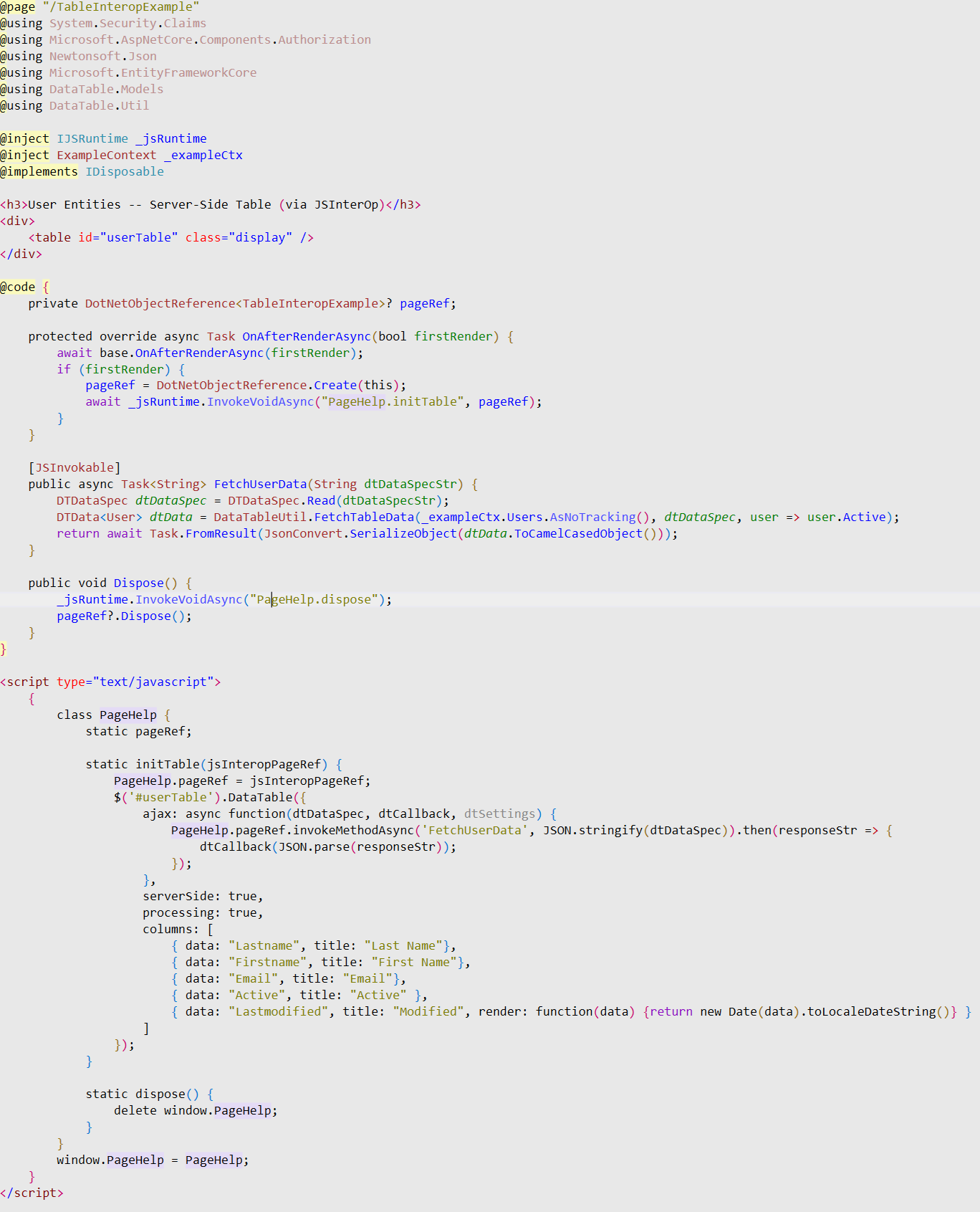The image size is (980, 1212).
Task: Click OnAfterRenderAsync in protected override declaration
Action: pyautogui.click(x=307, y=337)
